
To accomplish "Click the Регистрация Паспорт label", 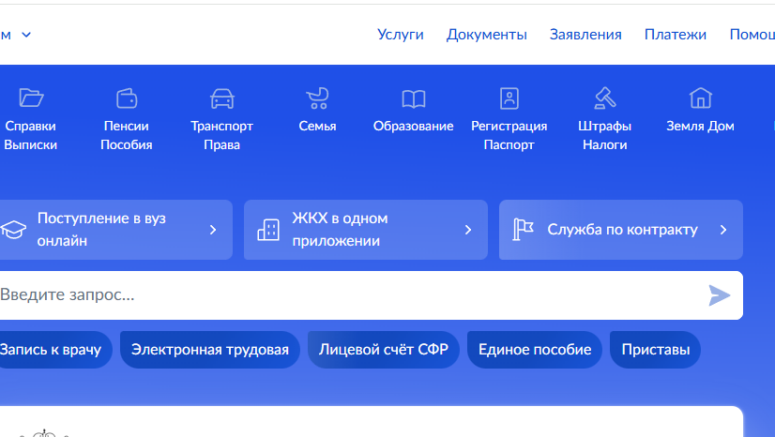I will pyautogui.click(x=509, y=135).
